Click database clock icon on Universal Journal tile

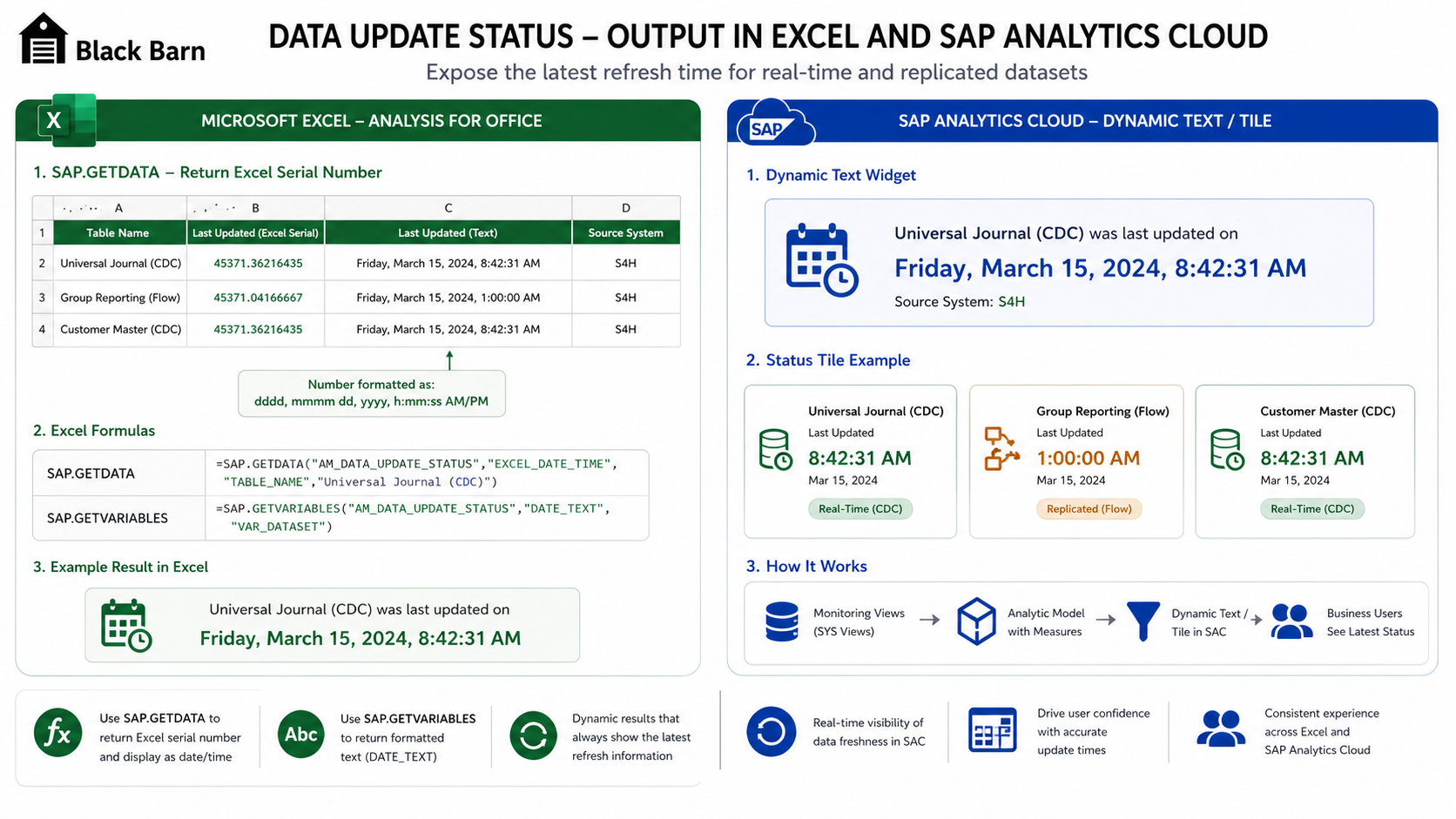(775, 449)
